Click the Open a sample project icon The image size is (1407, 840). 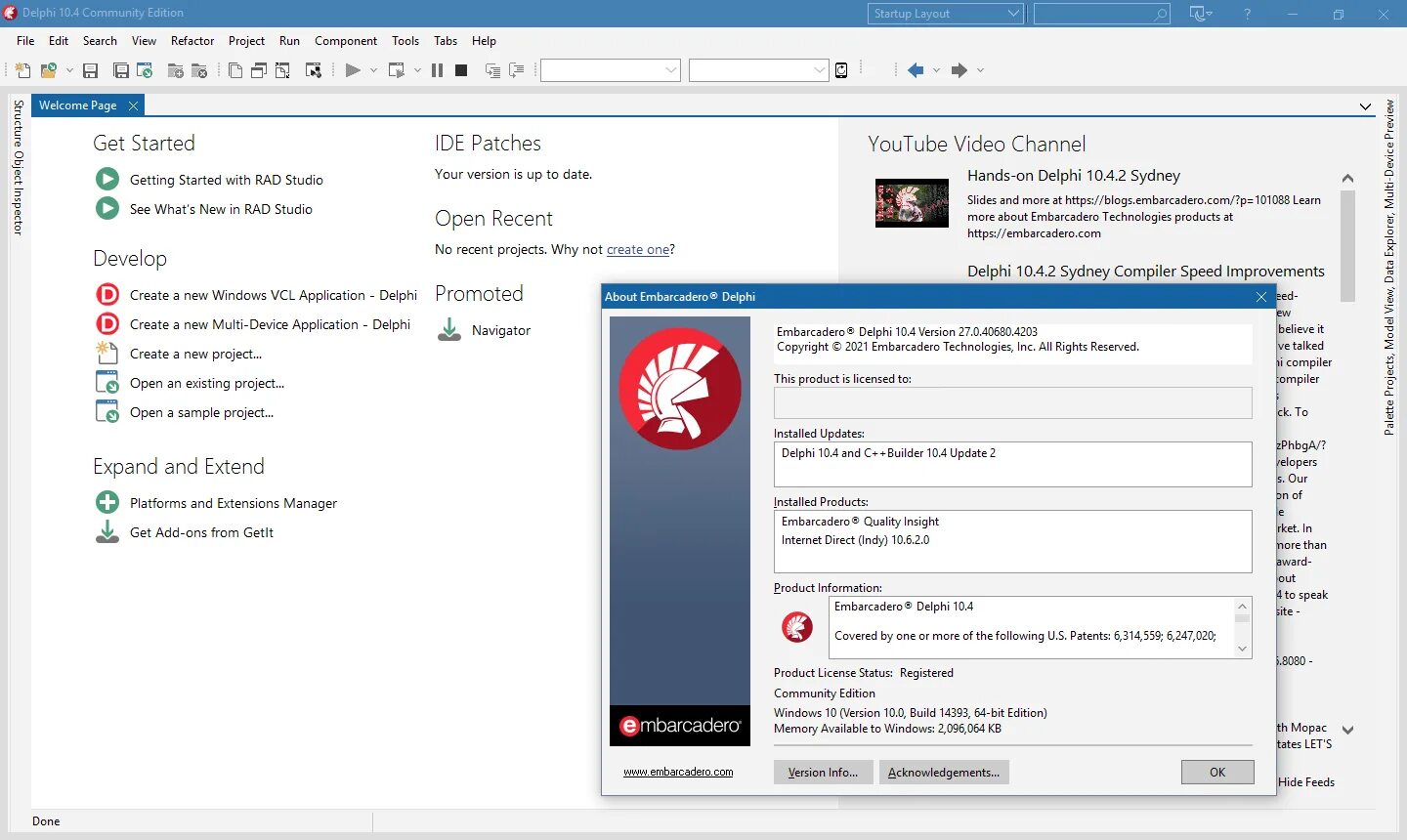(107, 411)
